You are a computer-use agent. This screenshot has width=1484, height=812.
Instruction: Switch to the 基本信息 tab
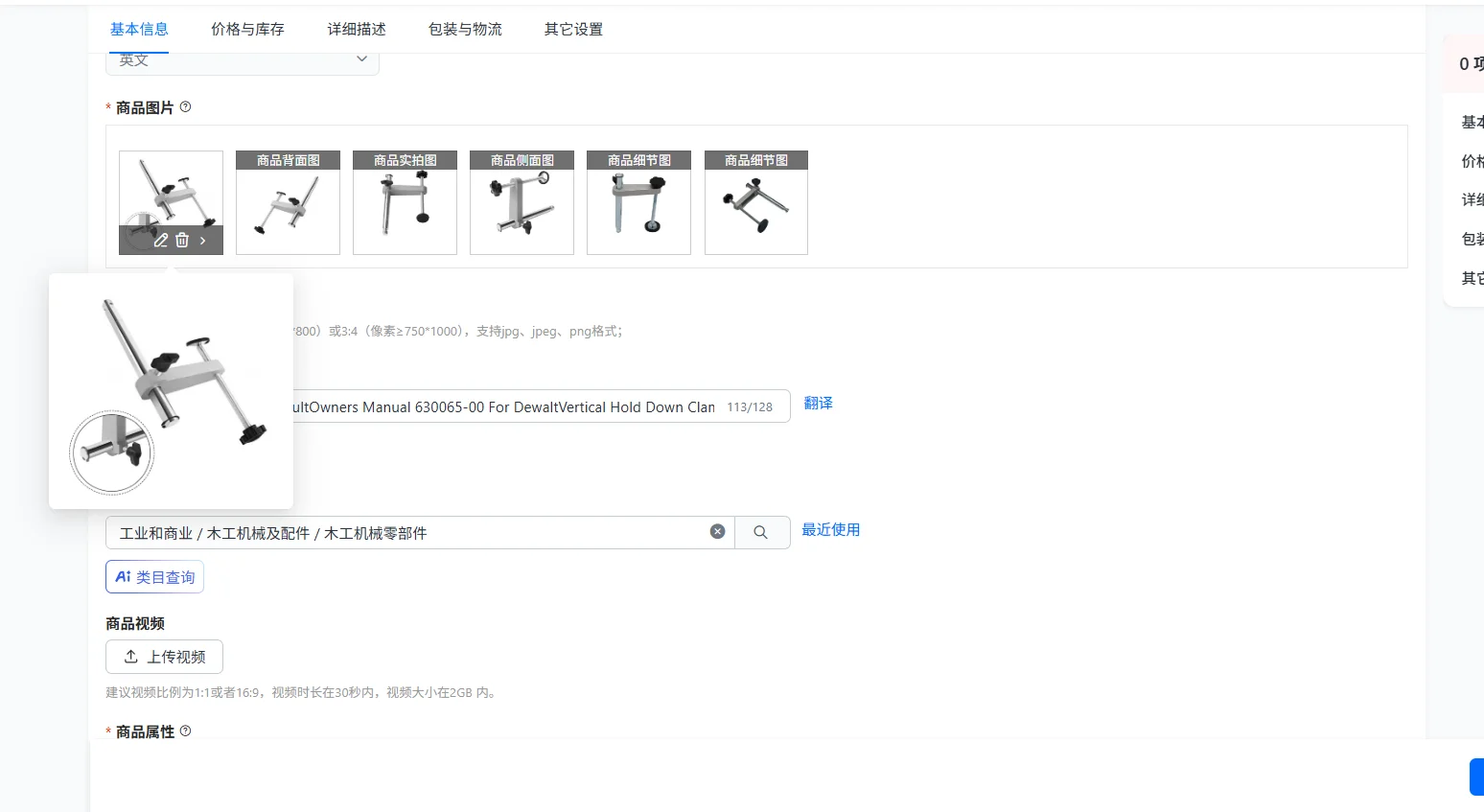[x=139, y=30]
